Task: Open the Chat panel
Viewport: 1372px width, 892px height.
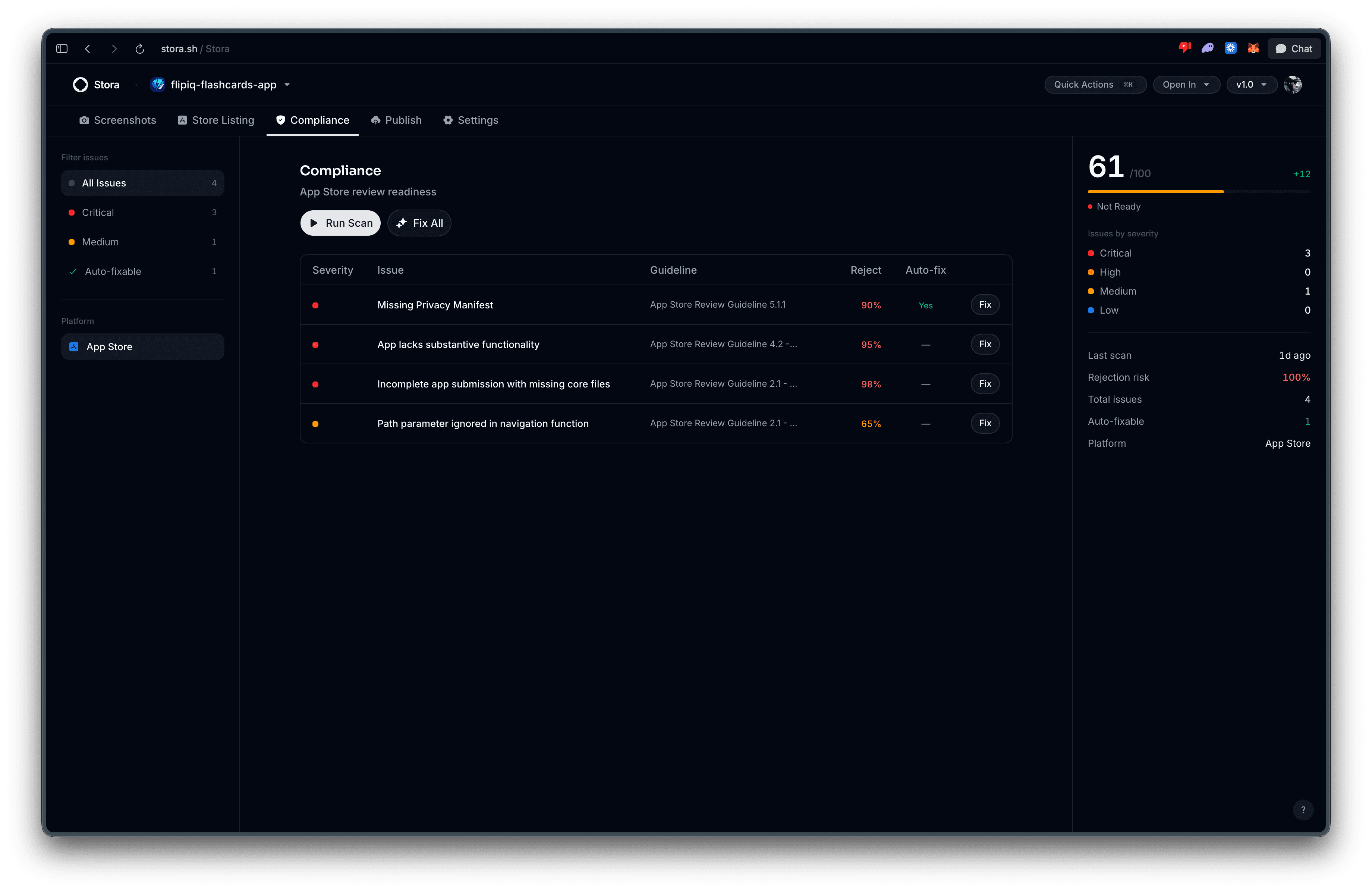Action: [x=1294, y=48]
